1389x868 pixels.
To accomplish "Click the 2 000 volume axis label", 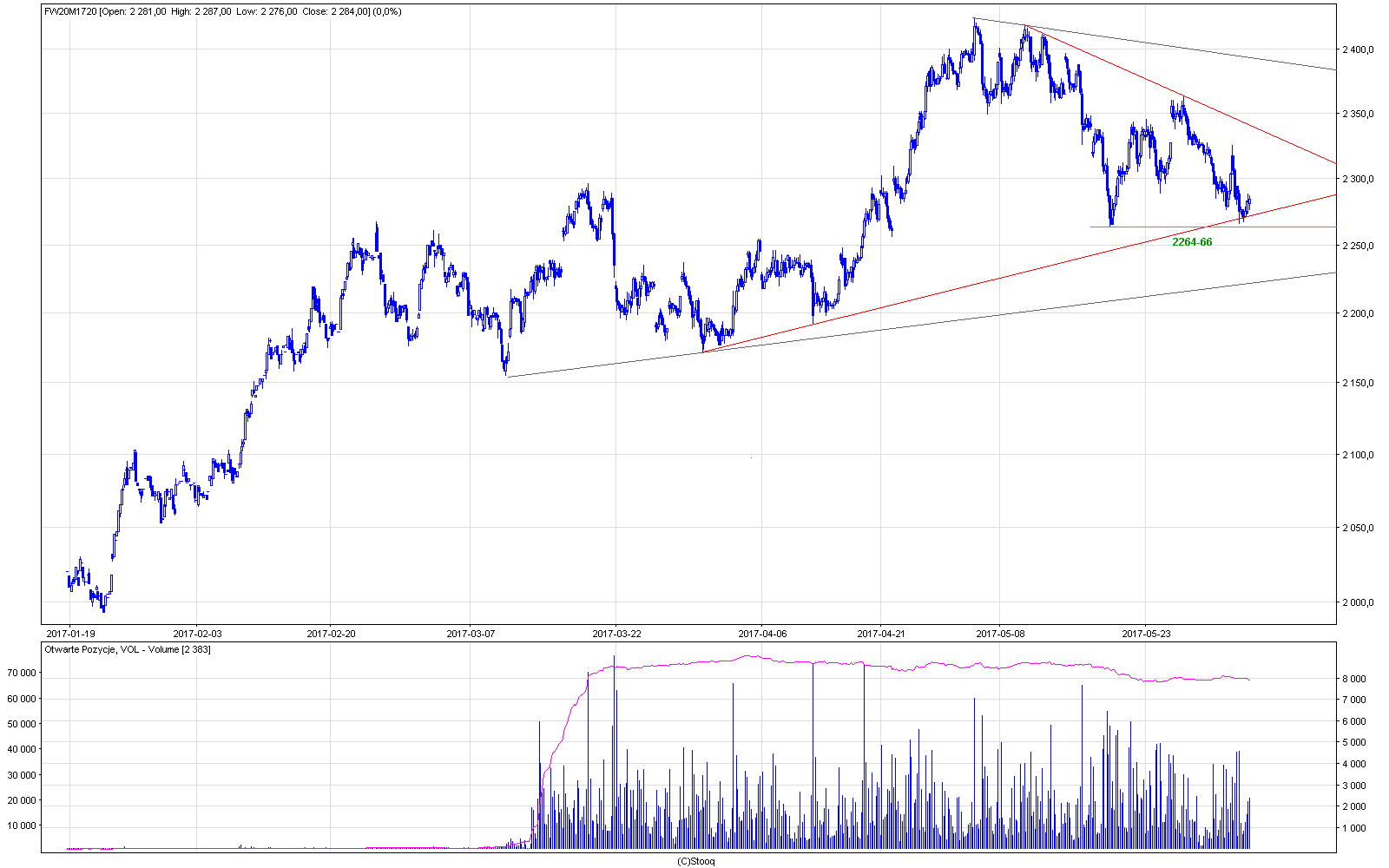I will click(x=1354, y=806).
